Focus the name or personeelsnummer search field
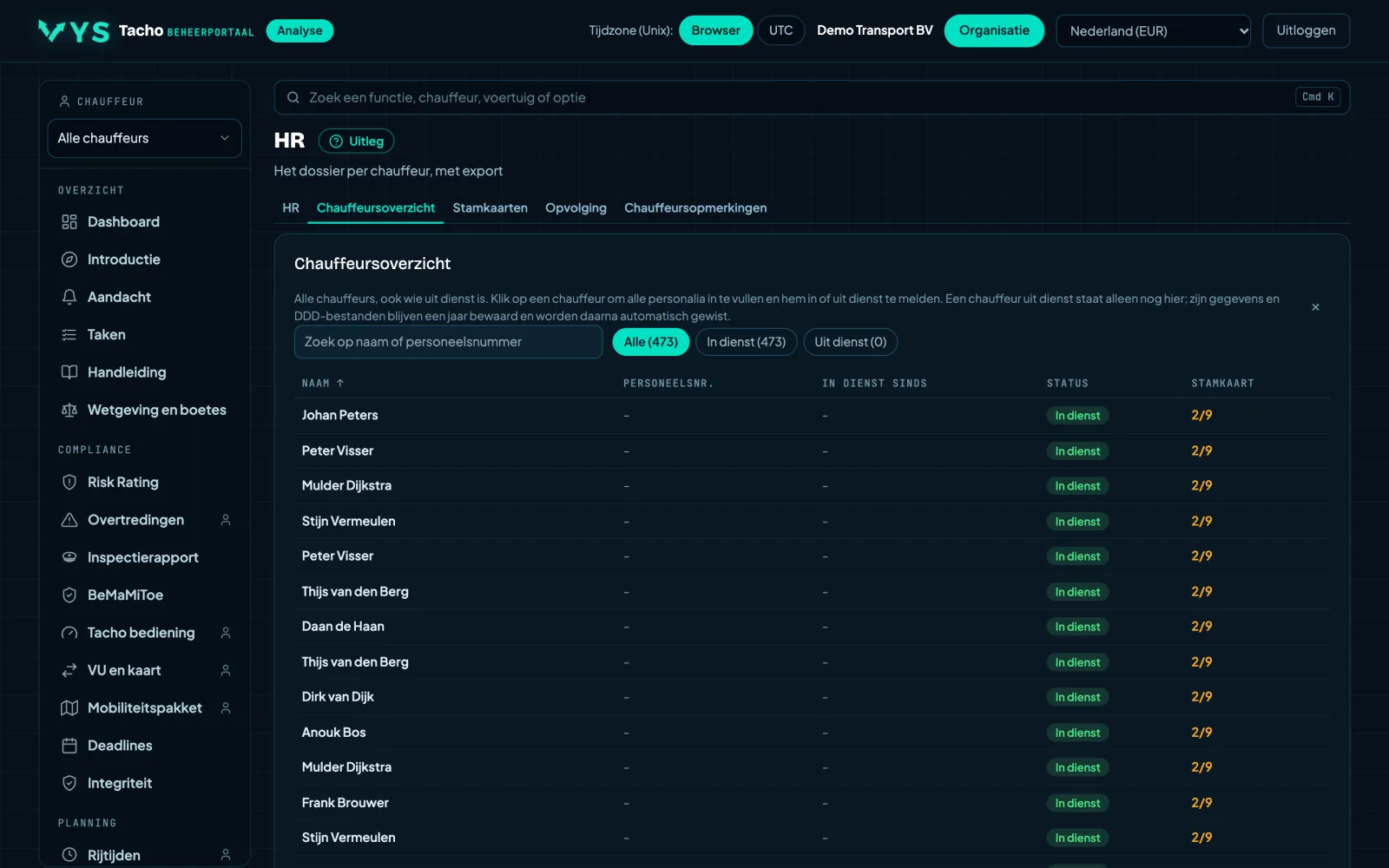1389x868 pixels. tap(448, 342)
